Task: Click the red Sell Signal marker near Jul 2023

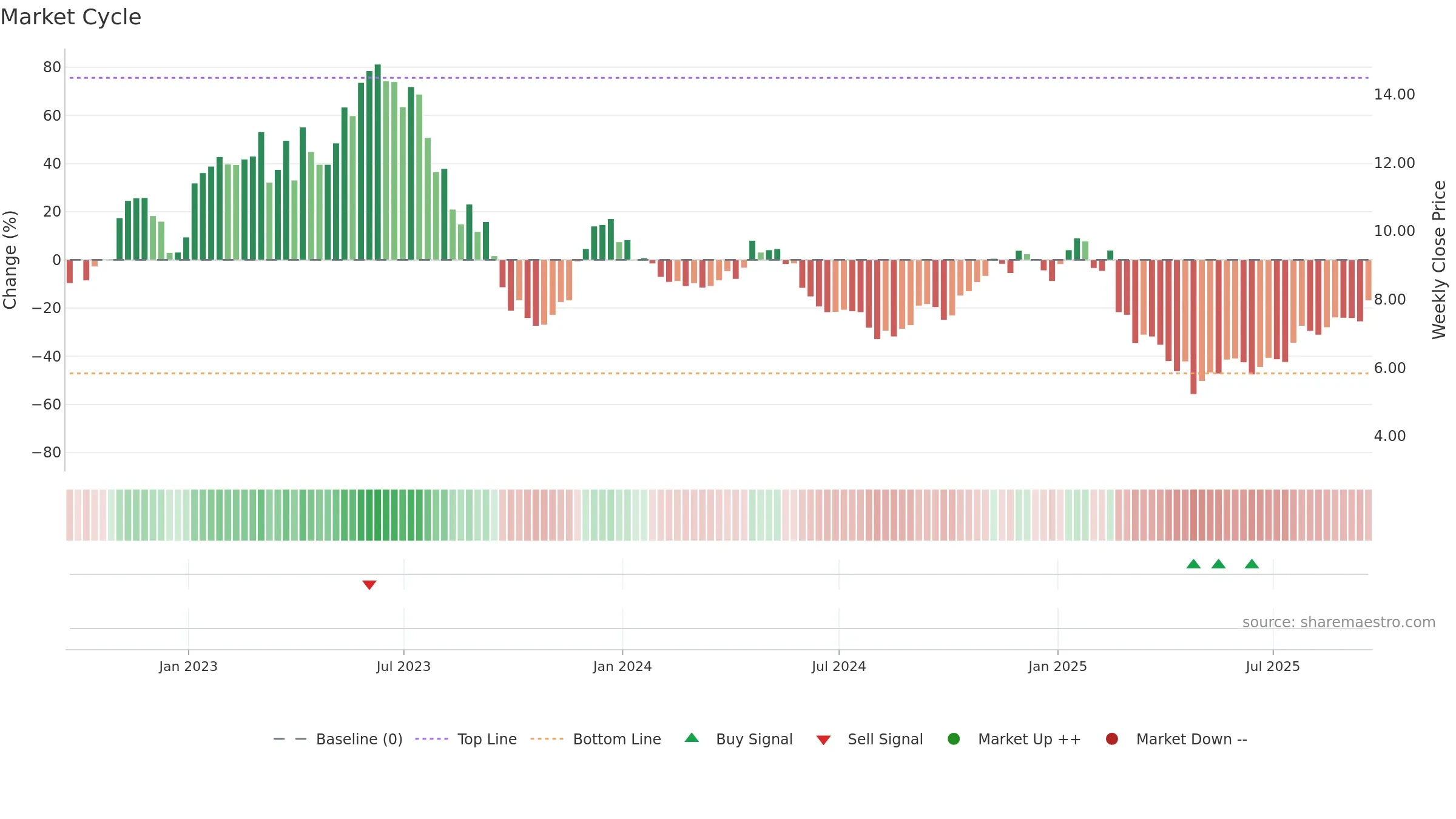Action: click(x=369, y=585)
